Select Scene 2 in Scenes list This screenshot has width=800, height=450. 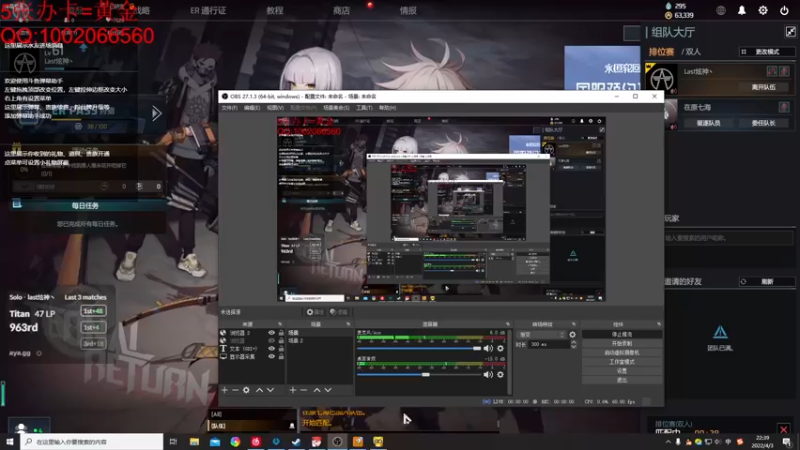click(319, 340)
